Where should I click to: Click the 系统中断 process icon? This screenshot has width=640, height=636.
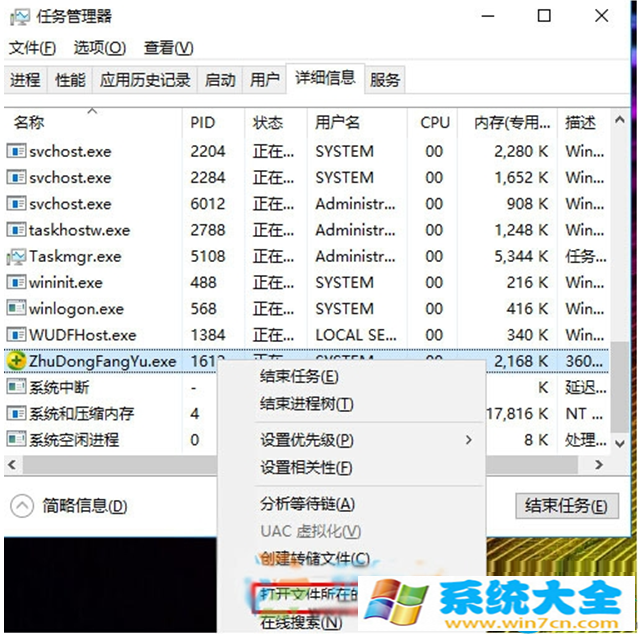tap(16, 387)
